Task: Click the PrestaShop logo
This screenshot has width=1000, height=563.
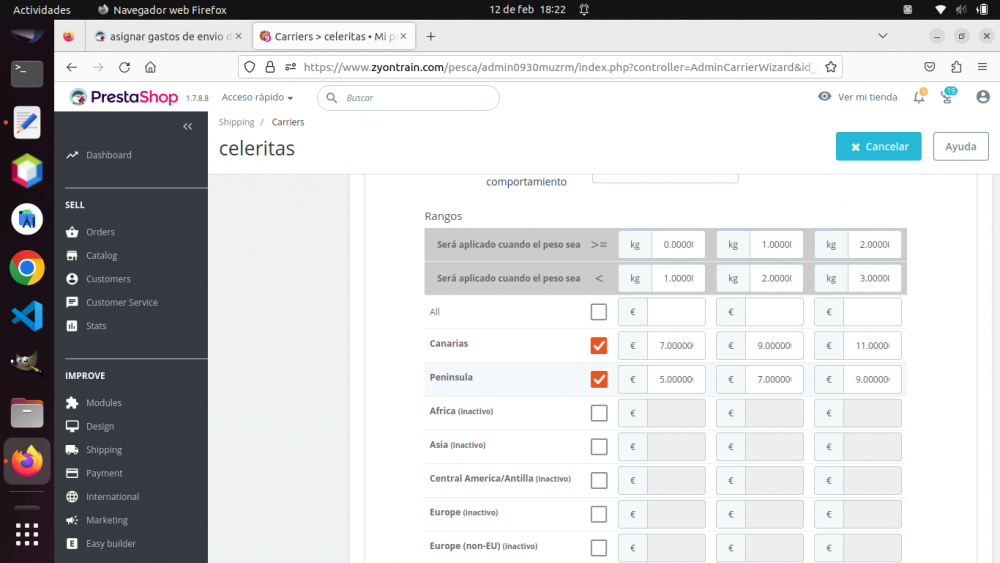Action: (x=124, y=97)
